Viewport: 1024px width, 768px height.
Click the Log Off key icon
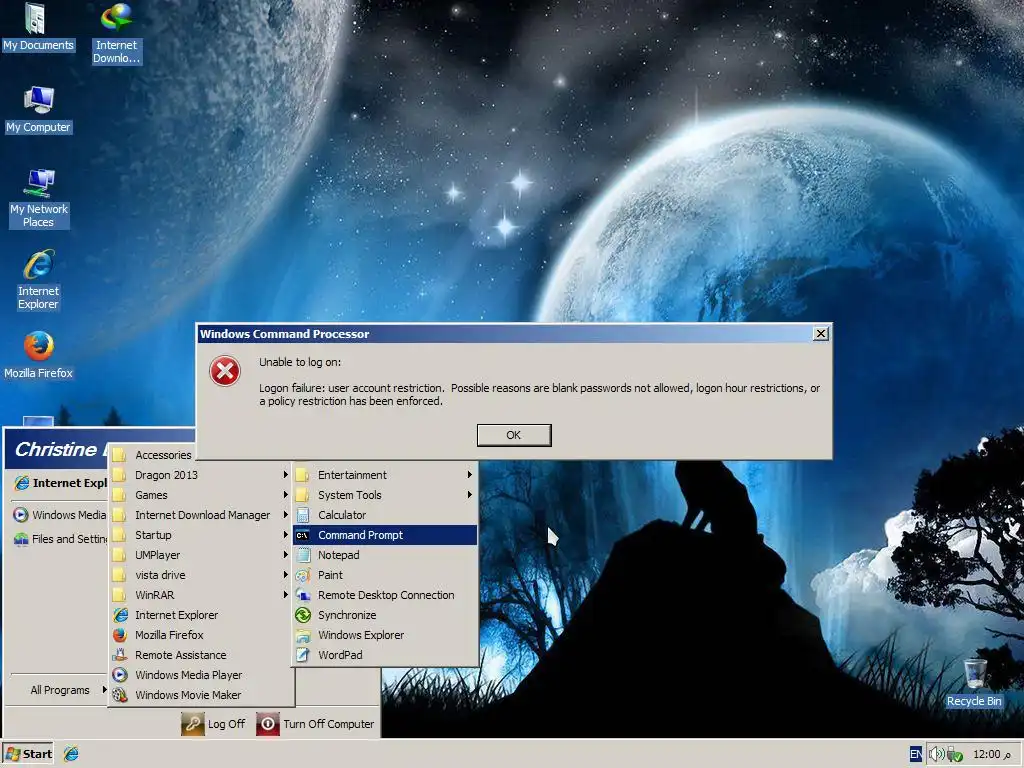tap(193, 724)
